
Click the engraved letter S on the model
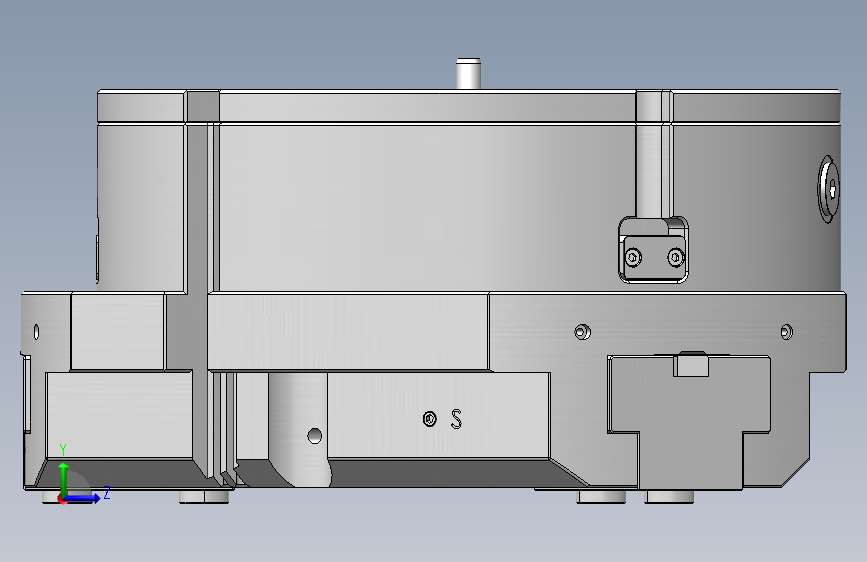tap(456, 419)
